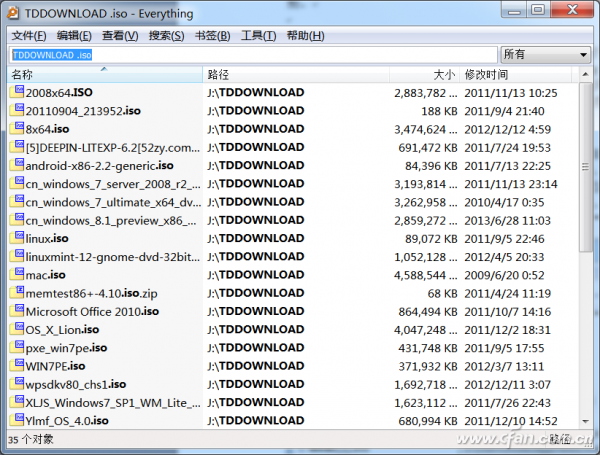Screen dimensions: 600x455
Task: Click the scrollbar up arrow
Action: [x=585, y=75]
